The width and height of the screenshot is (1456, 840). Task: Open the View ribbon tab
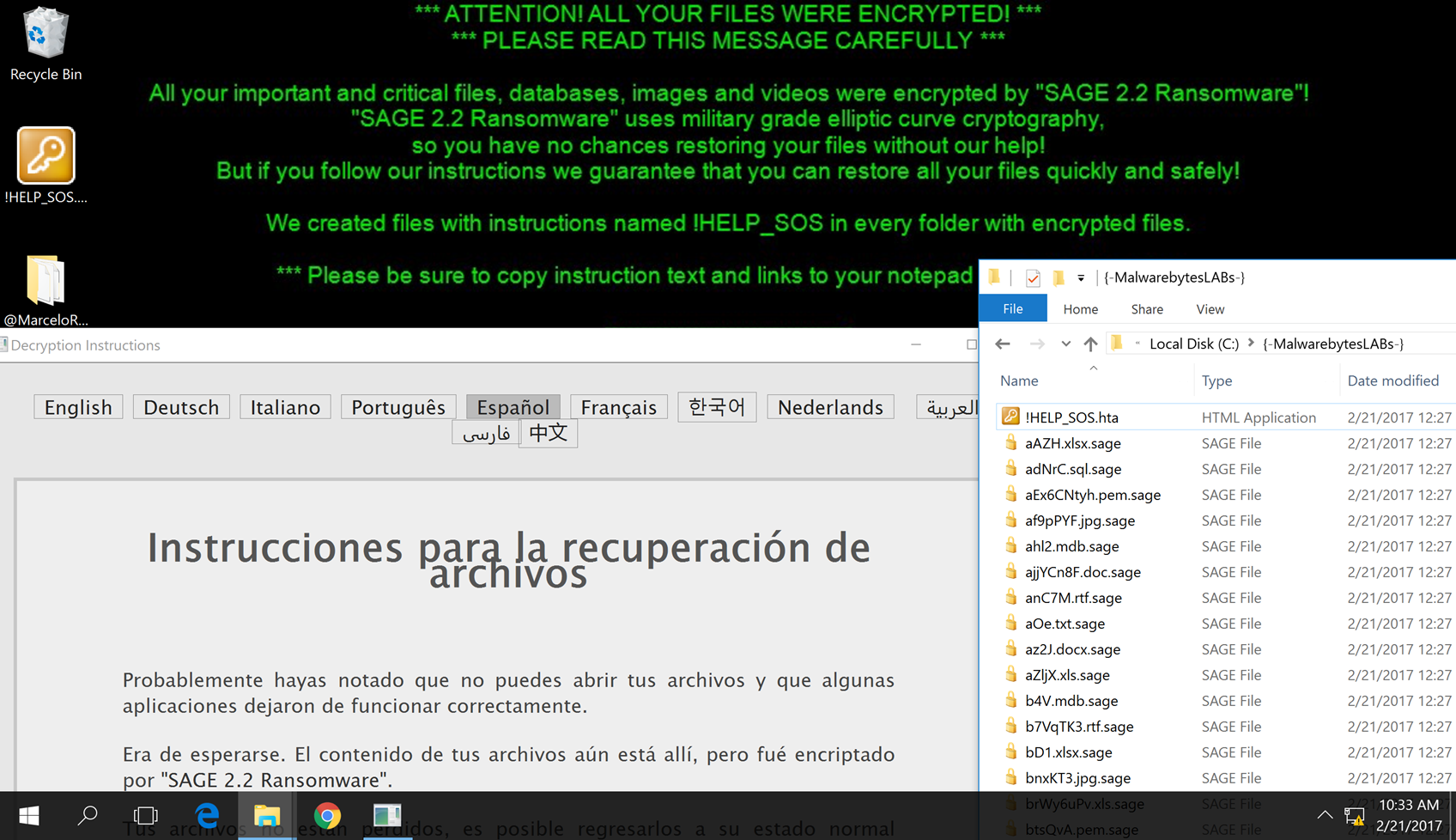click(1210, 309)
